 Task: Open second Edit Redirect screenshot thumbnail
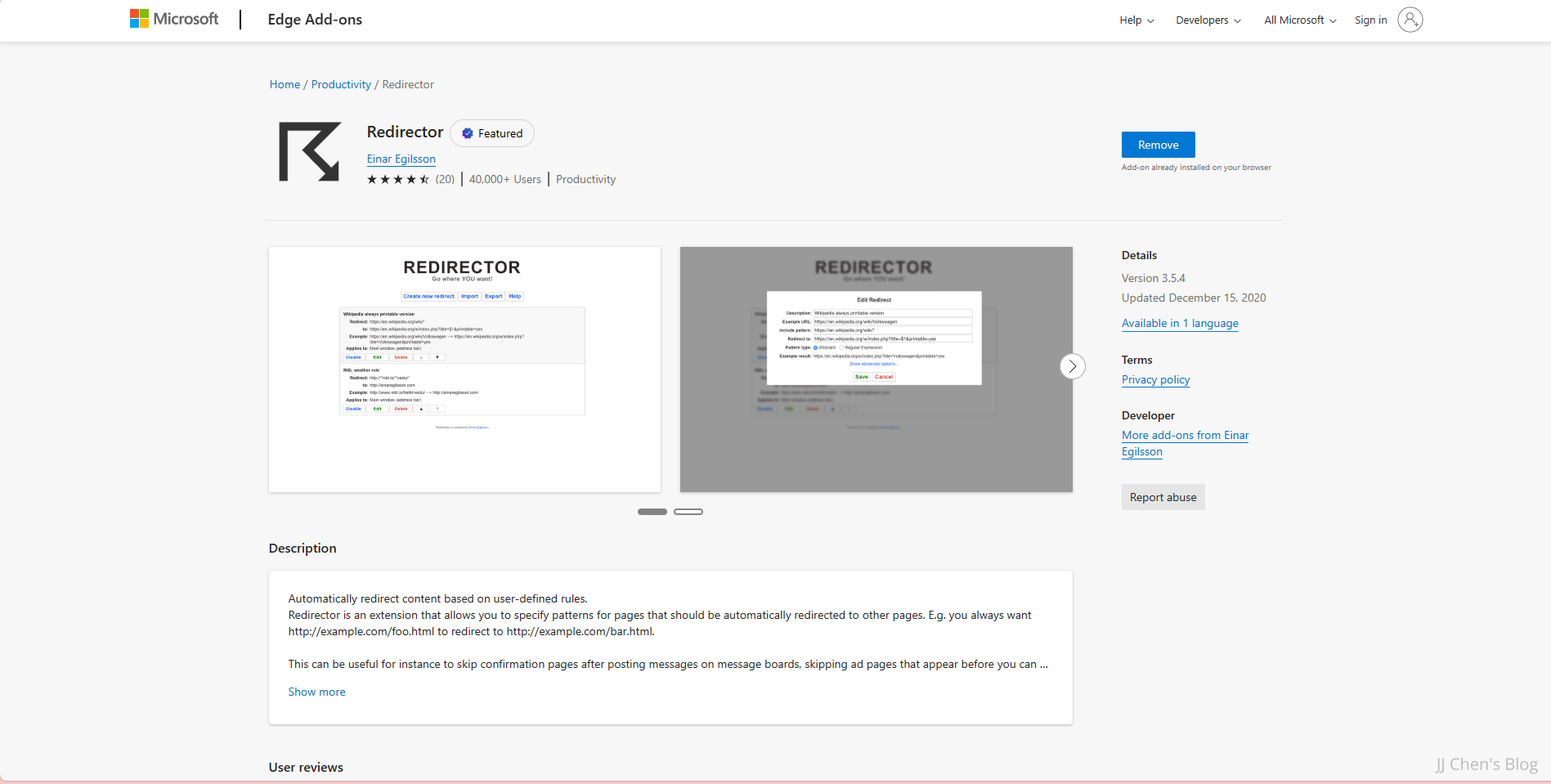tap(876, 370)
